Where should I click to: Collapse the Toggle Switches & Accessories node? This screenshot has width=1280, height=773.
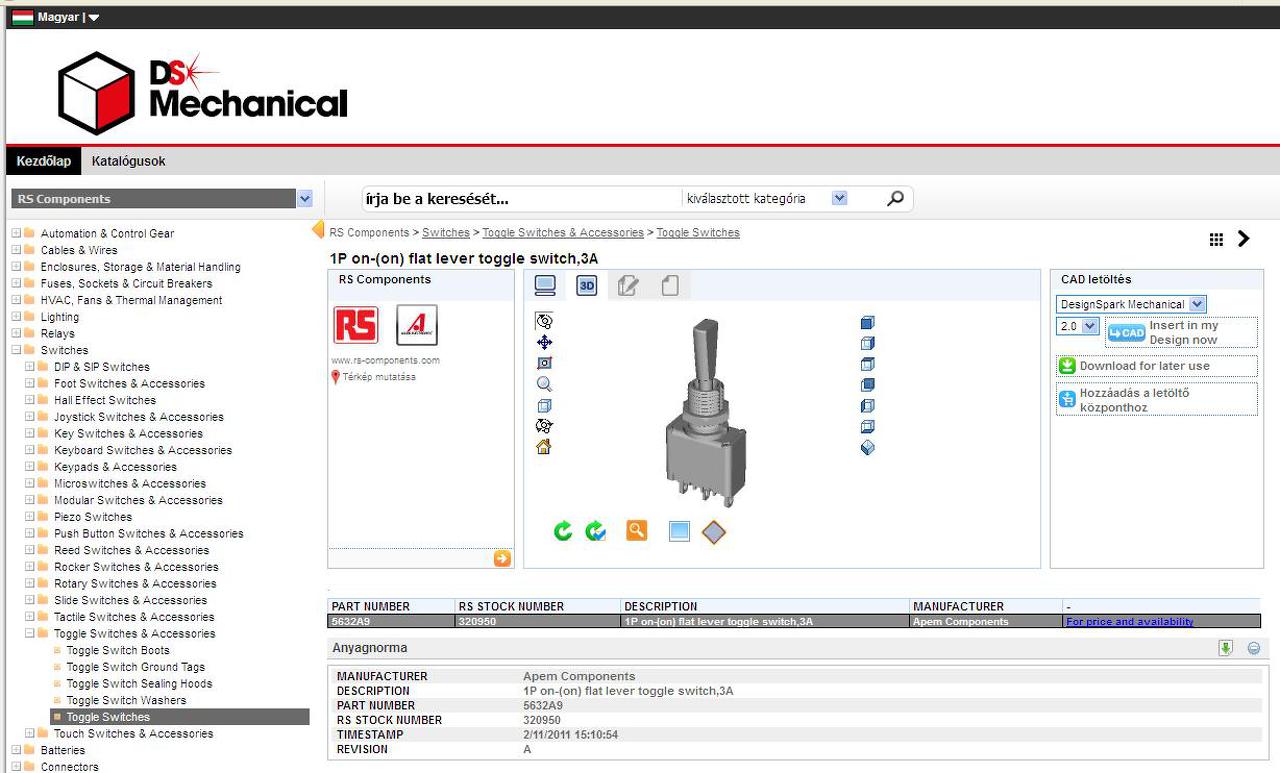click(x=29, y=634)
